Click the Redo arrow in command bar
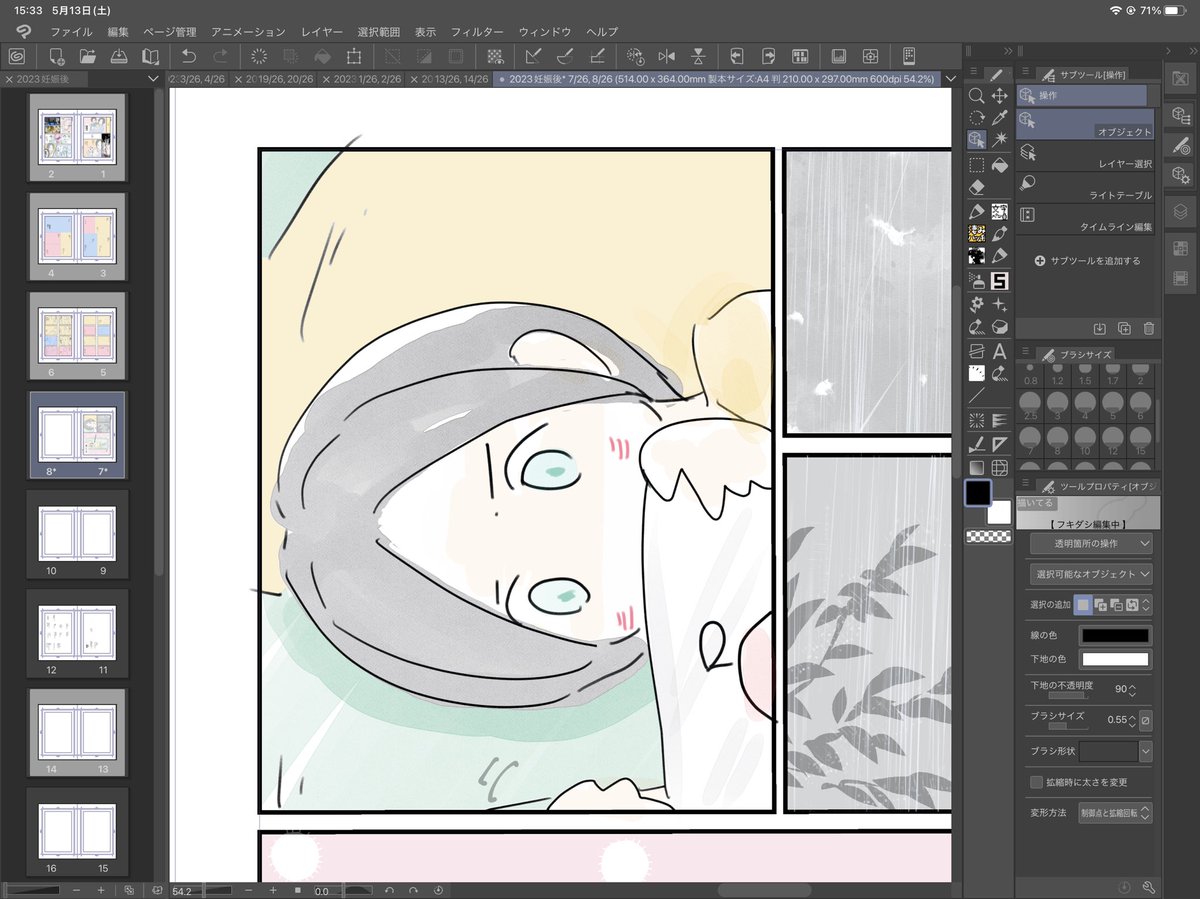 (220, 56)
